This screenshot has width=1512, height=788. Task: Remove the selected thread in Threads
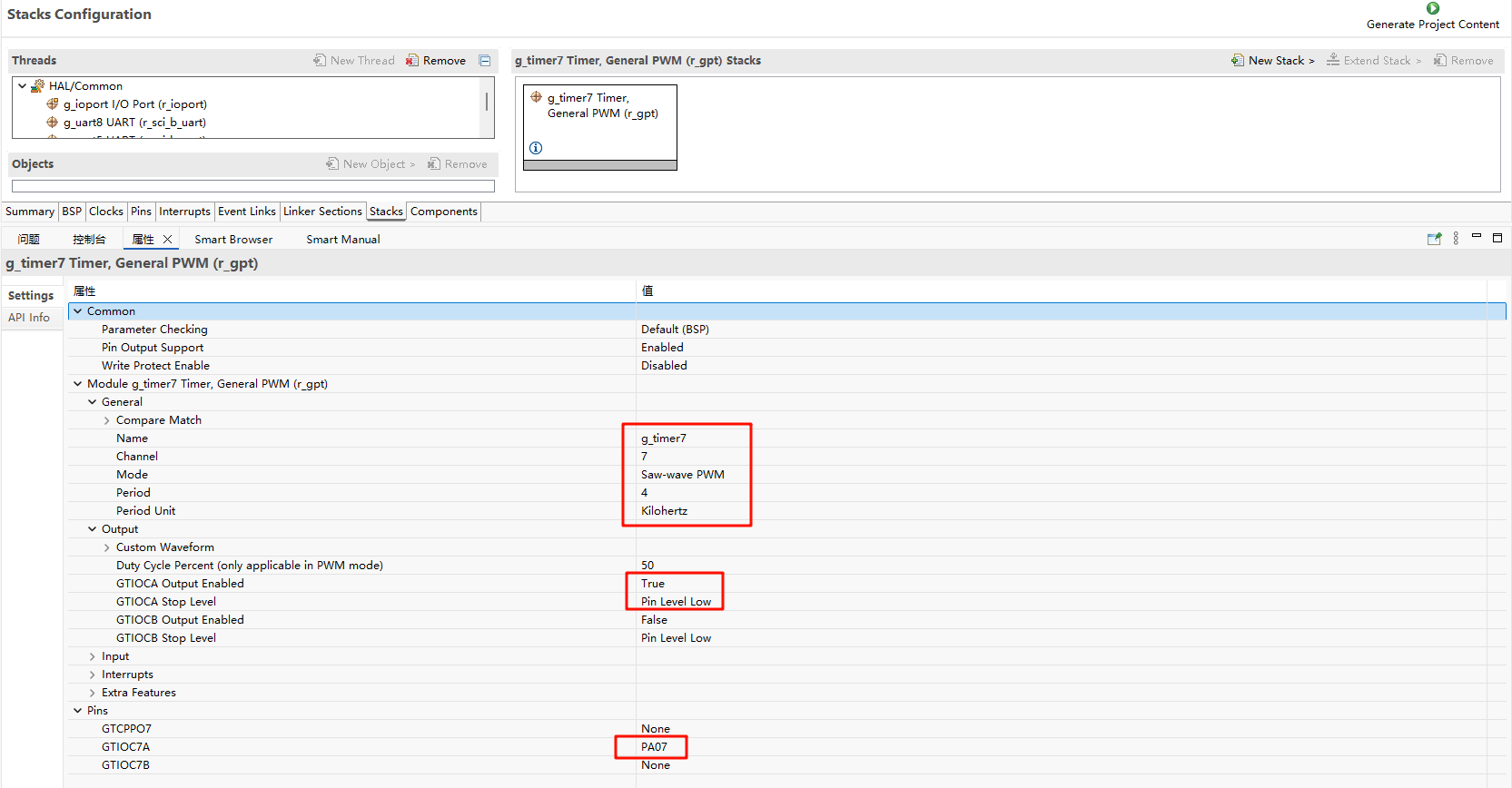coord(436,61)
